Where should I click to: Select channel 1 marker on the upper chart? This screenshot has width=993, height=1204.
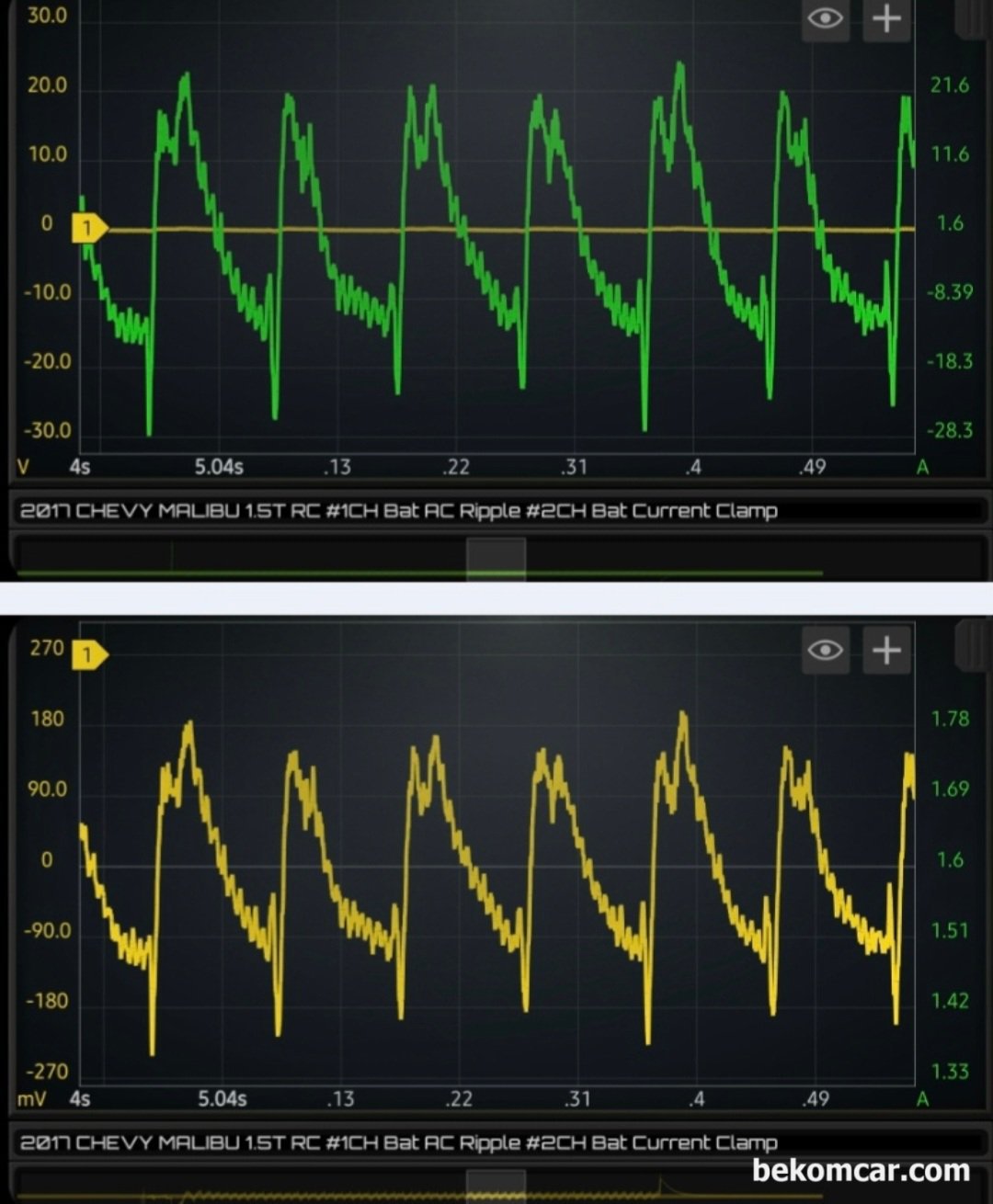tap(89, 228)
